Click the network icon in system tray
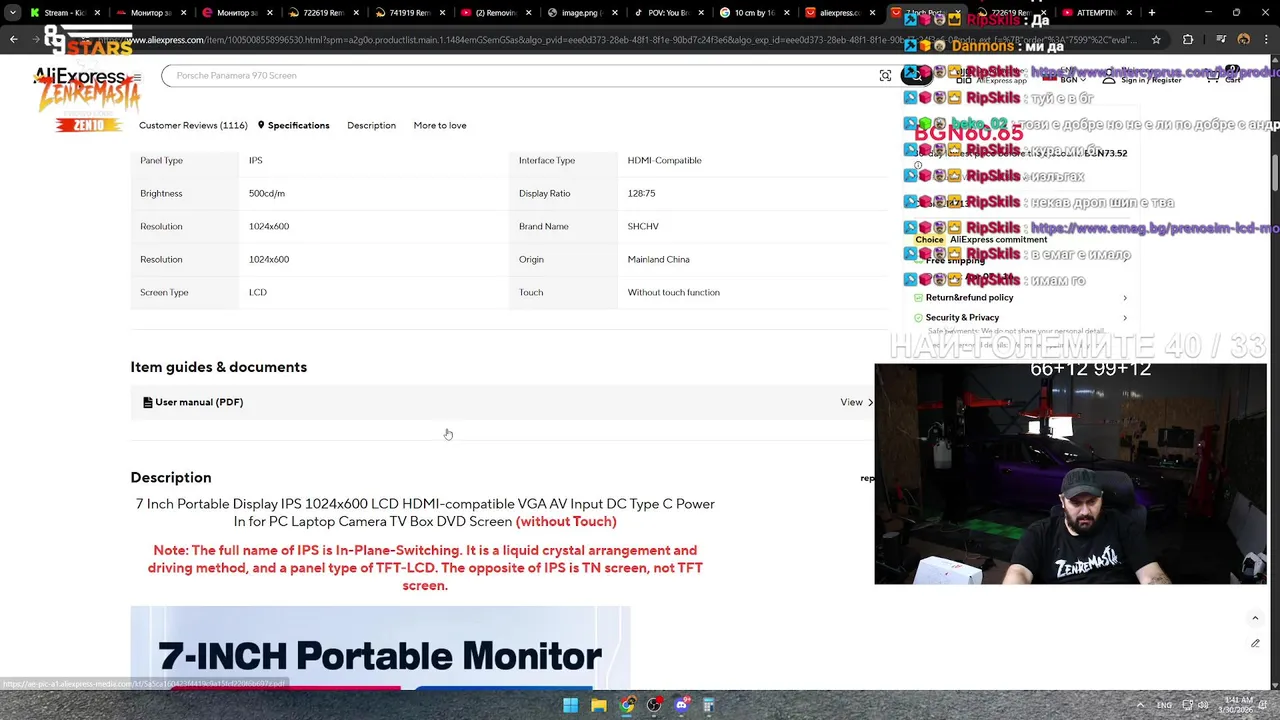Screen dimensions: 1280x720 pyautogui.click(x=1186, y=705)
